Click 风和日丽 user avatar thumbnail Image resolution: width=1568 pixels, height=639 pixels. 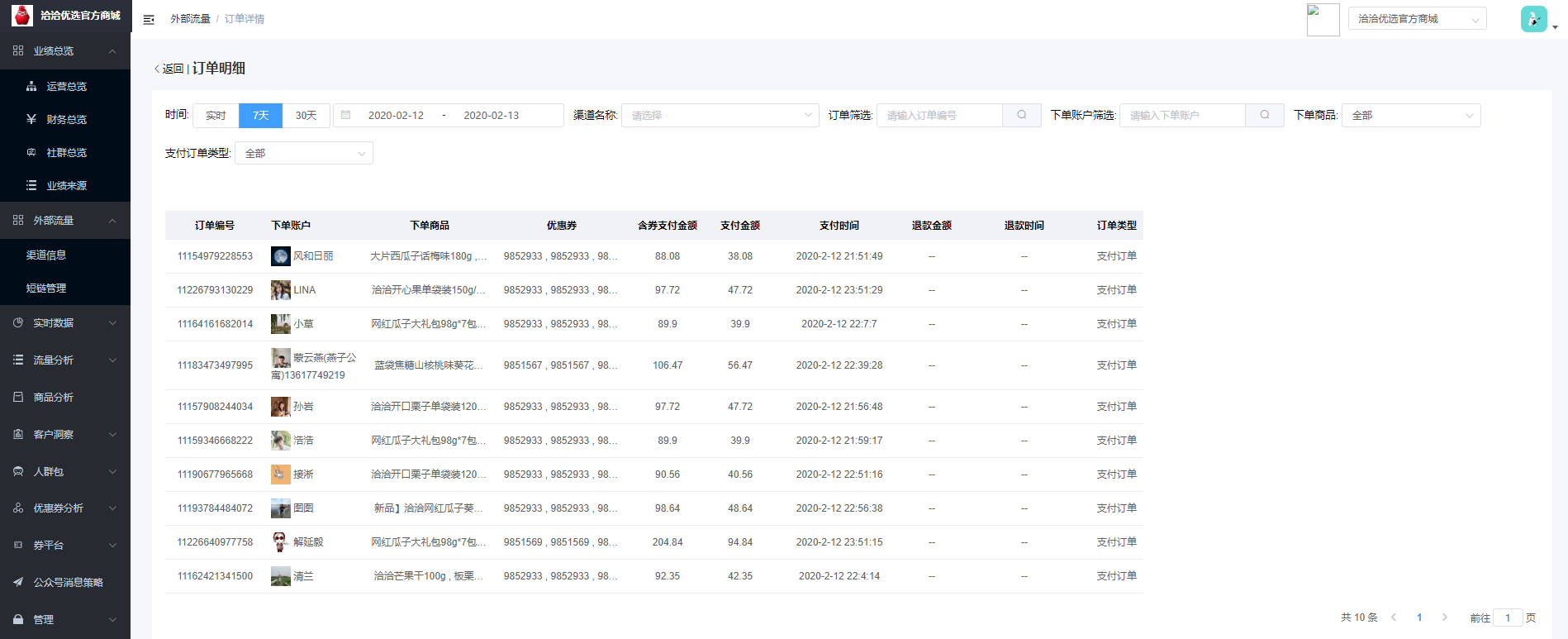click(280, 256)
